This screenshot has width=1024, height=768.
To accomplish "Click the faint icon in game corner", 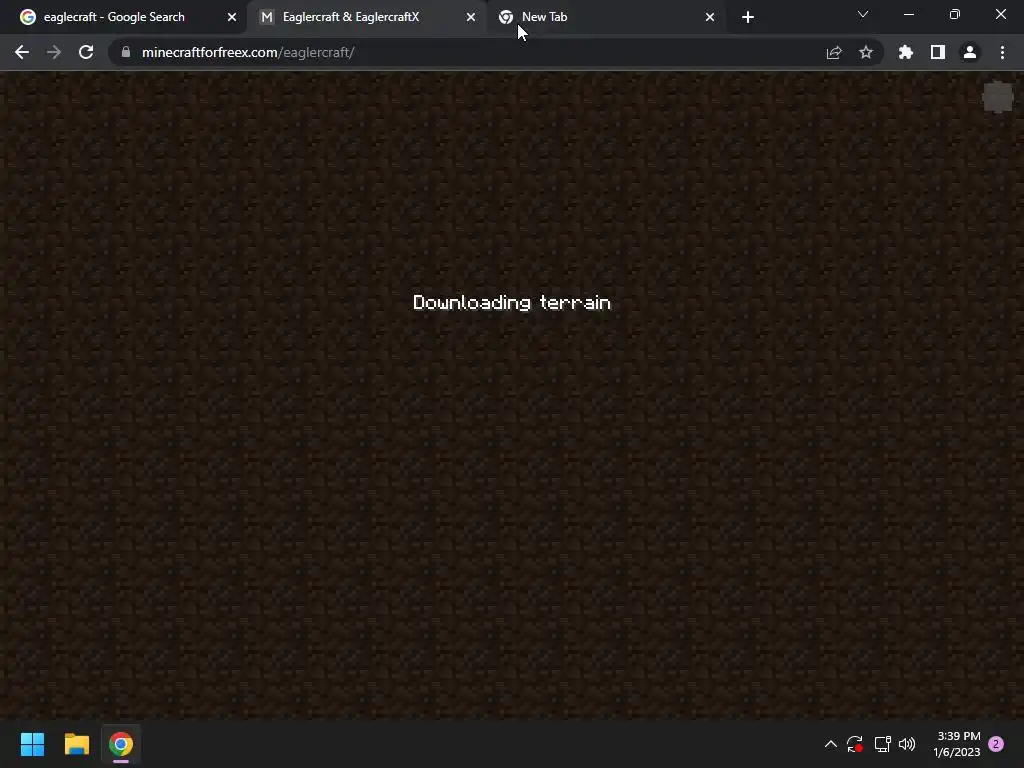I will 998,98.
